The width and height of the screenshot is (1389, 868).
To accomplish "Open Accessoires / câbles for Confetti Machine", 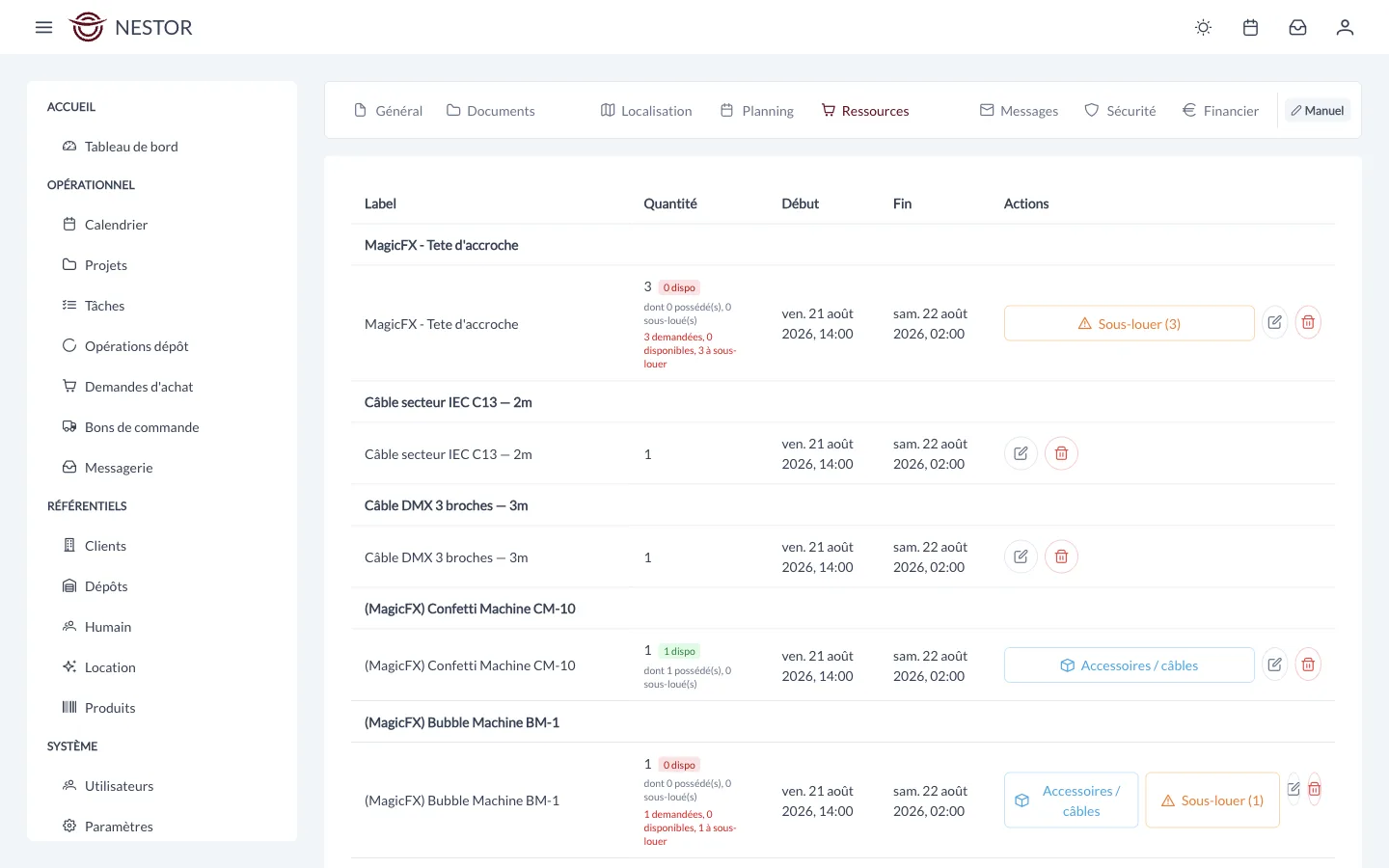I will 1130,665.
